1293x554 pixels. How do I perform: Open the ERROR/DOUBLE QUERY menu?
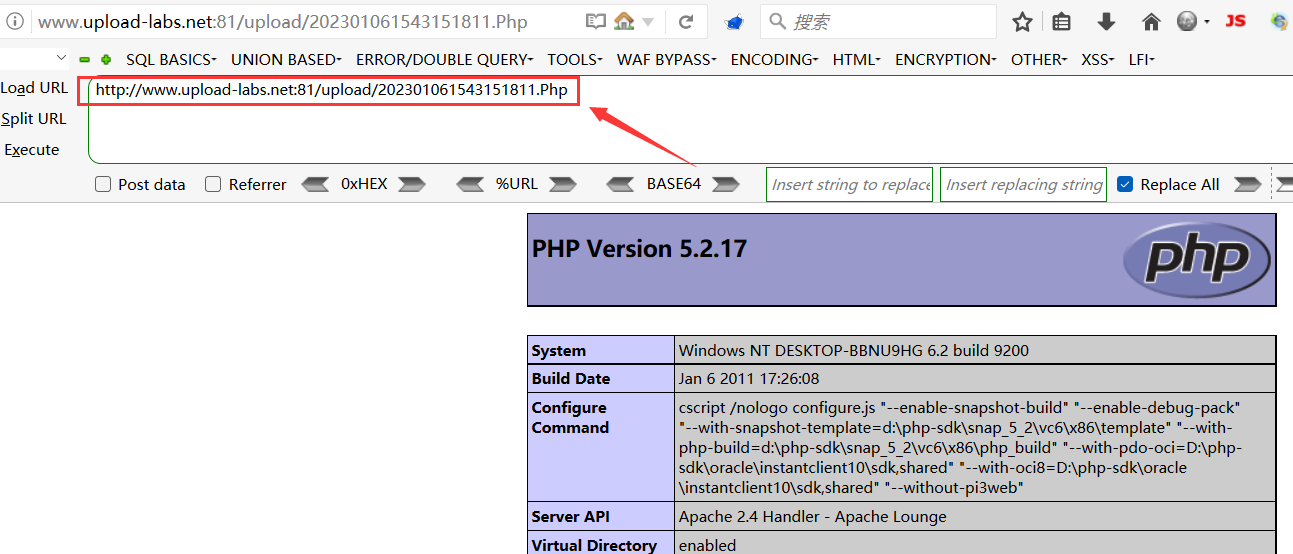444,60
